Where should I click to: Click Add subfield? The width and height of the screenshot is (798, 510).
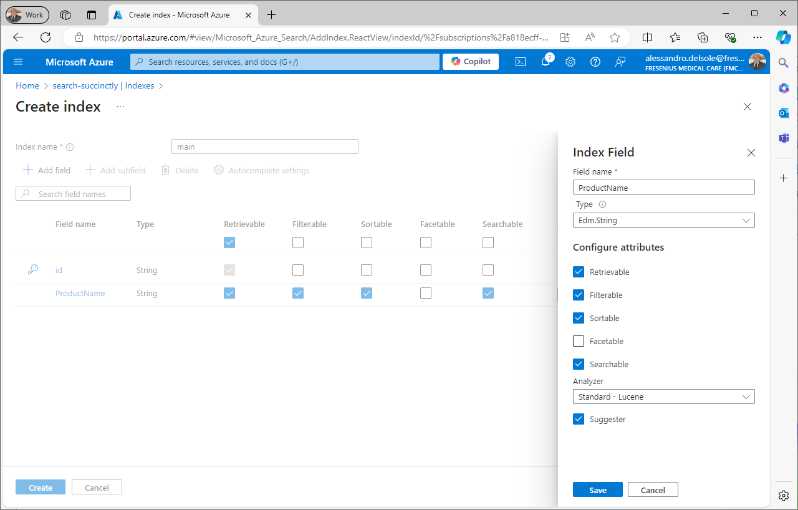[x=116, y=170]
